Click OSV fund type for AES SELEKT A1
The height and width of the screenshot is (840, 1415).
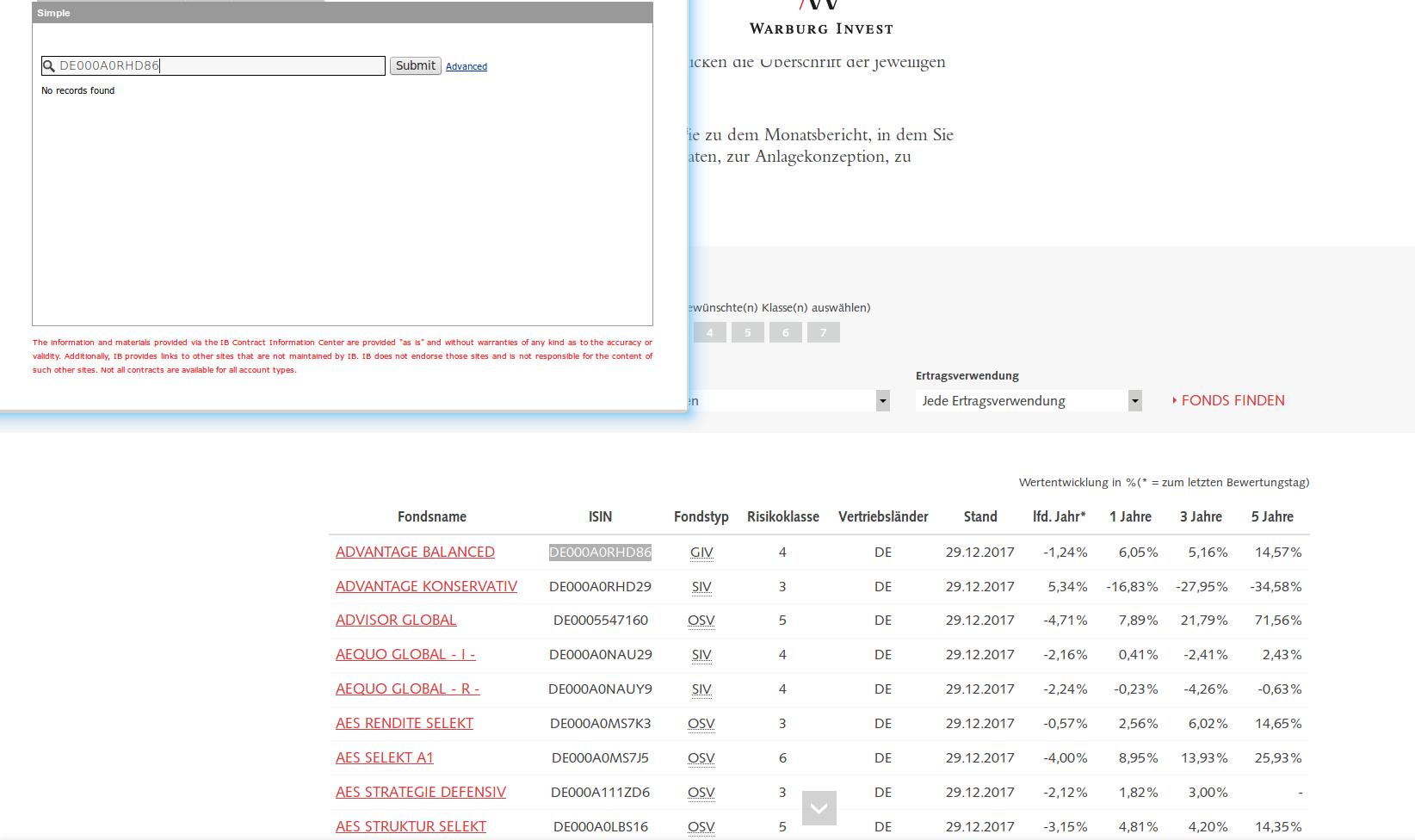(701, 757)
